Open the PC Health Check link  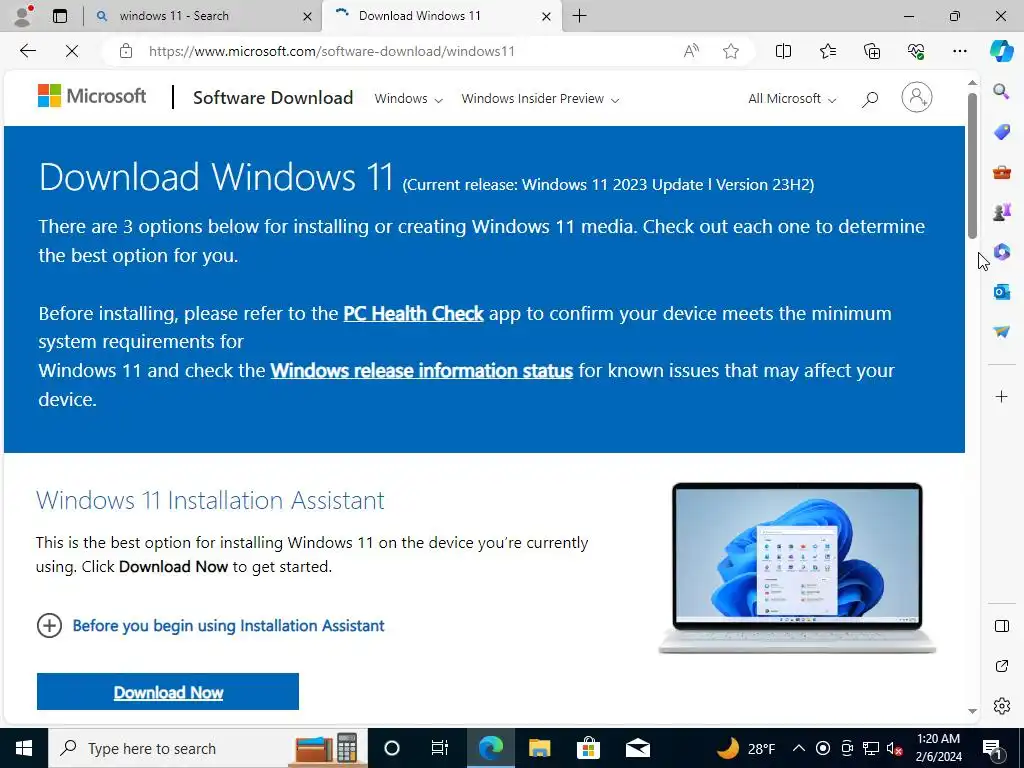[x=413, y=313]
